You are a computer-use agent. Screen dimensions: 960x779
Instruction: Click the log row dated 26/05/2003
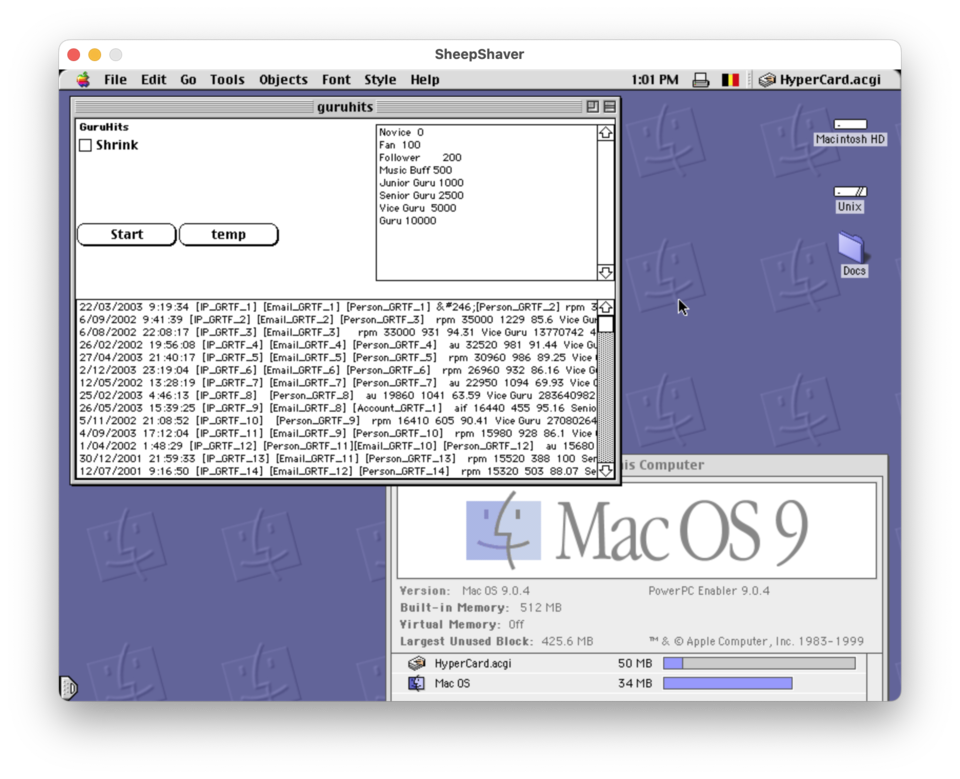(337, 408)
